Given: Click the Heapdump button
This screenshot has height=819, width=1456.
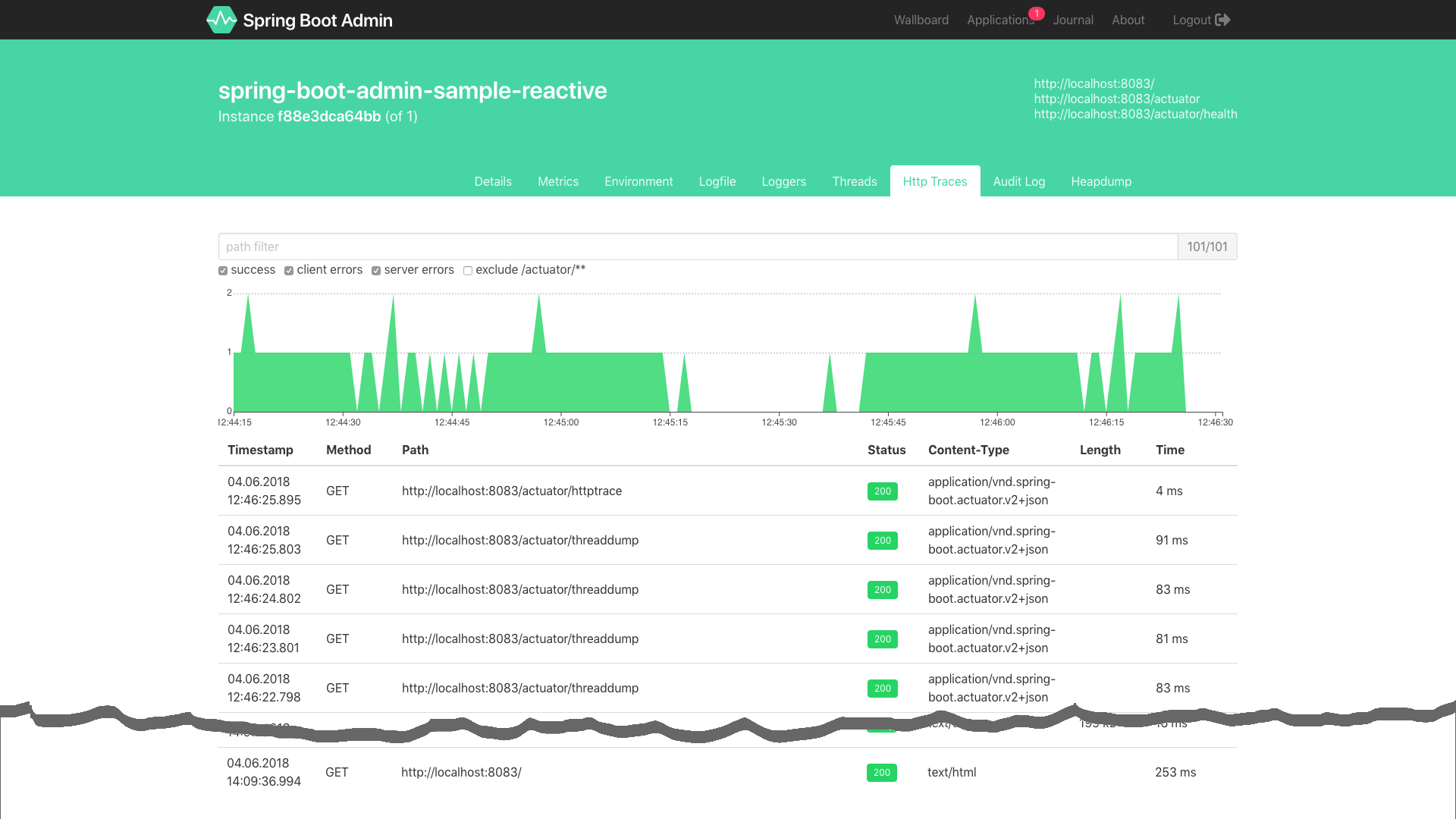Looking at the screenshot, I should (x=1101, y=181).
